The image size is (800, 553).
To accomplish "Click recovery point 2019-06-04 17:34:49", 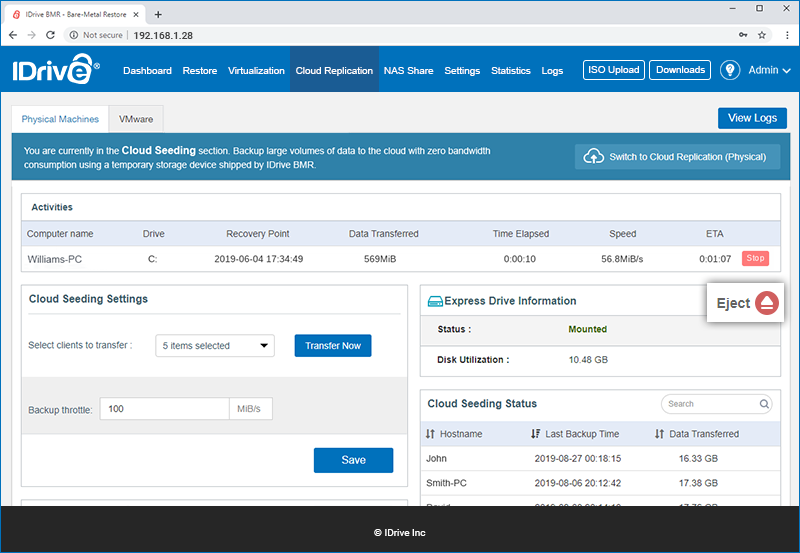I will point(259,259).
